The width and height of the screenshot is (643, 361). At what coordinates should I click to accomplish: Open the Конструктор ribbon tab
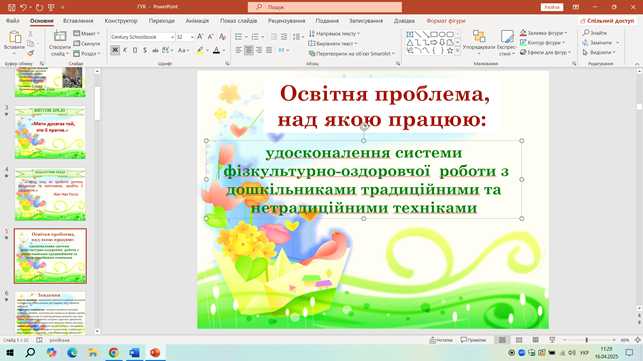(x=121, y=21)
